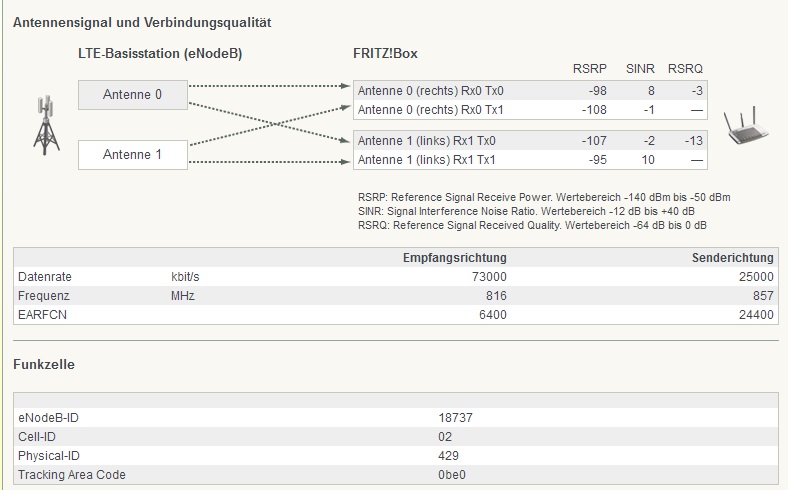
Task: Click the EARFCN value 24400
Action: (x=756, y=315)
